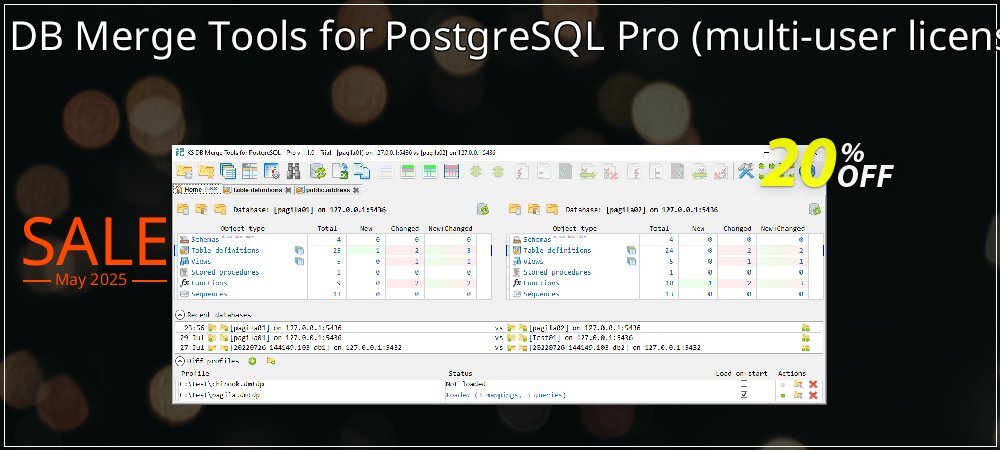
Task: Click the Excel export icon in toolbar
Action: tap(340, 171)
